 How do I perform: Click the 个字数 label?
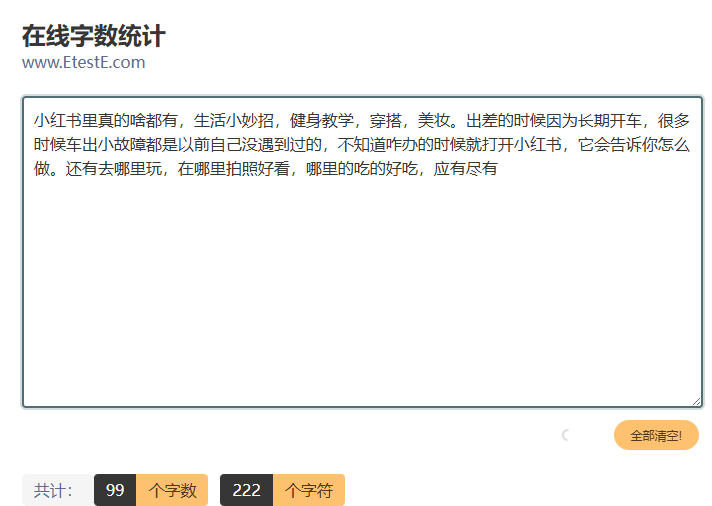[172, 490]
